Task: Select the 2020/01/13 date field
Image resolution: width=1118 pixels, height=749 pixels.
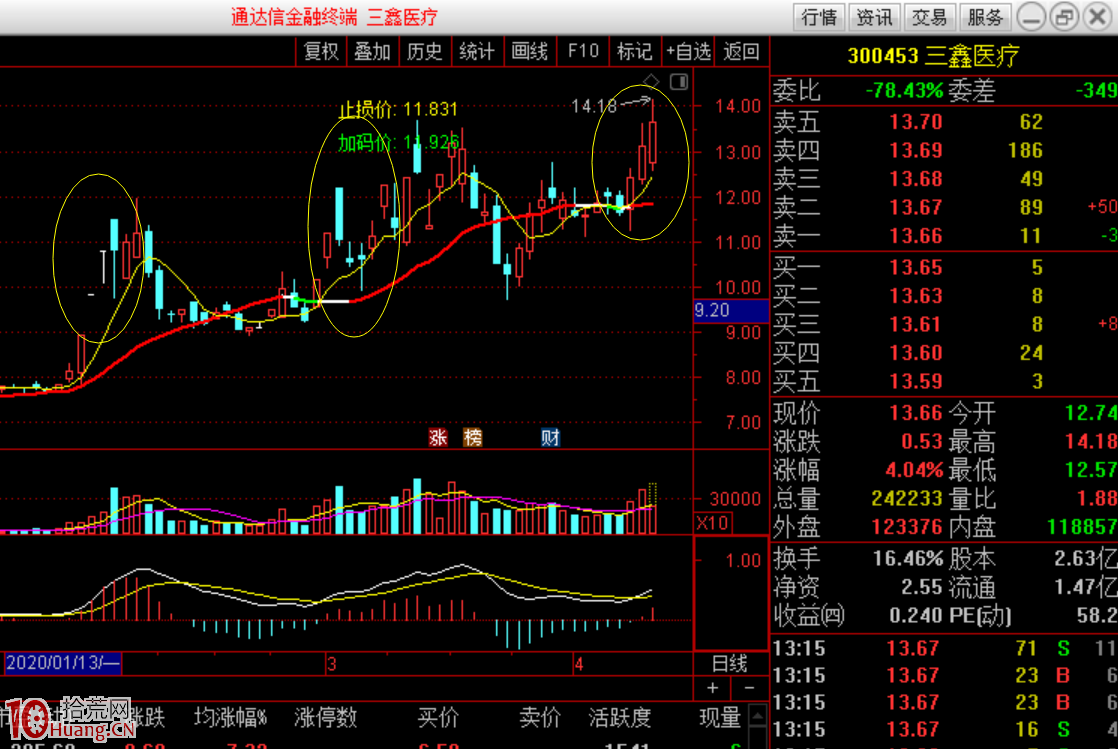Action: (63, 663)
